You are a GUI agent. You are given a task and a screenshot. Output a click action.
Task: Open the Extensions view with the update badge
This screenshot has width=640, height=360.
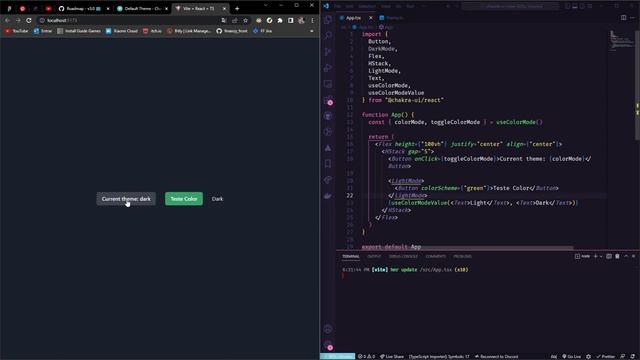click(328, 100)
